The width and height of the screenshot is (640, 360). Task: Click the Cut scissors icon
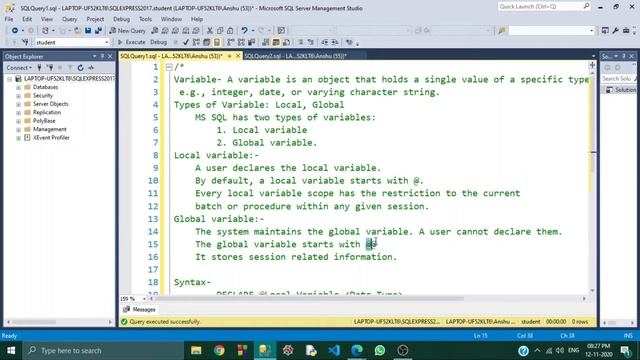pyautogui.click(x=210, y=31)
